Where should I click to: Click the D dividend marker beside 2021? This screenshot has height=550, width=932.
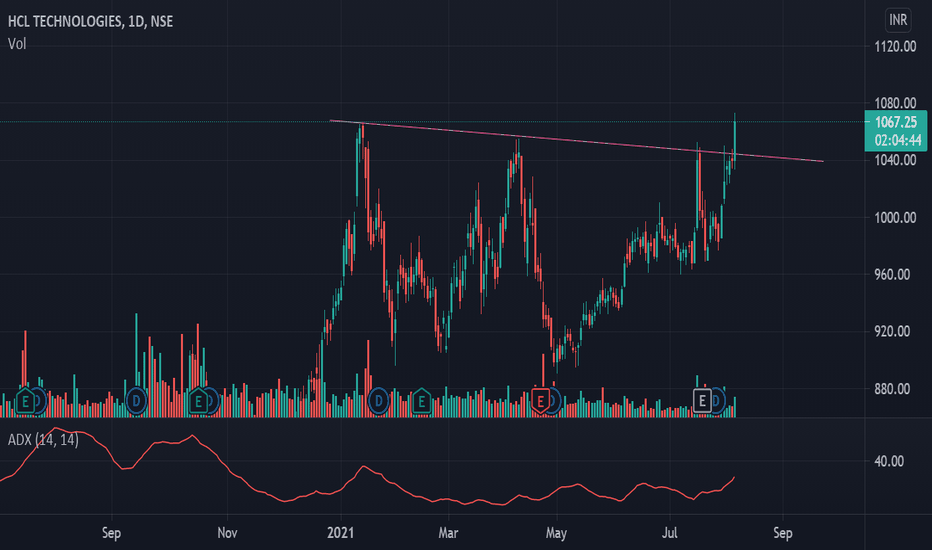pyautogui.click(x=379, y=401)
